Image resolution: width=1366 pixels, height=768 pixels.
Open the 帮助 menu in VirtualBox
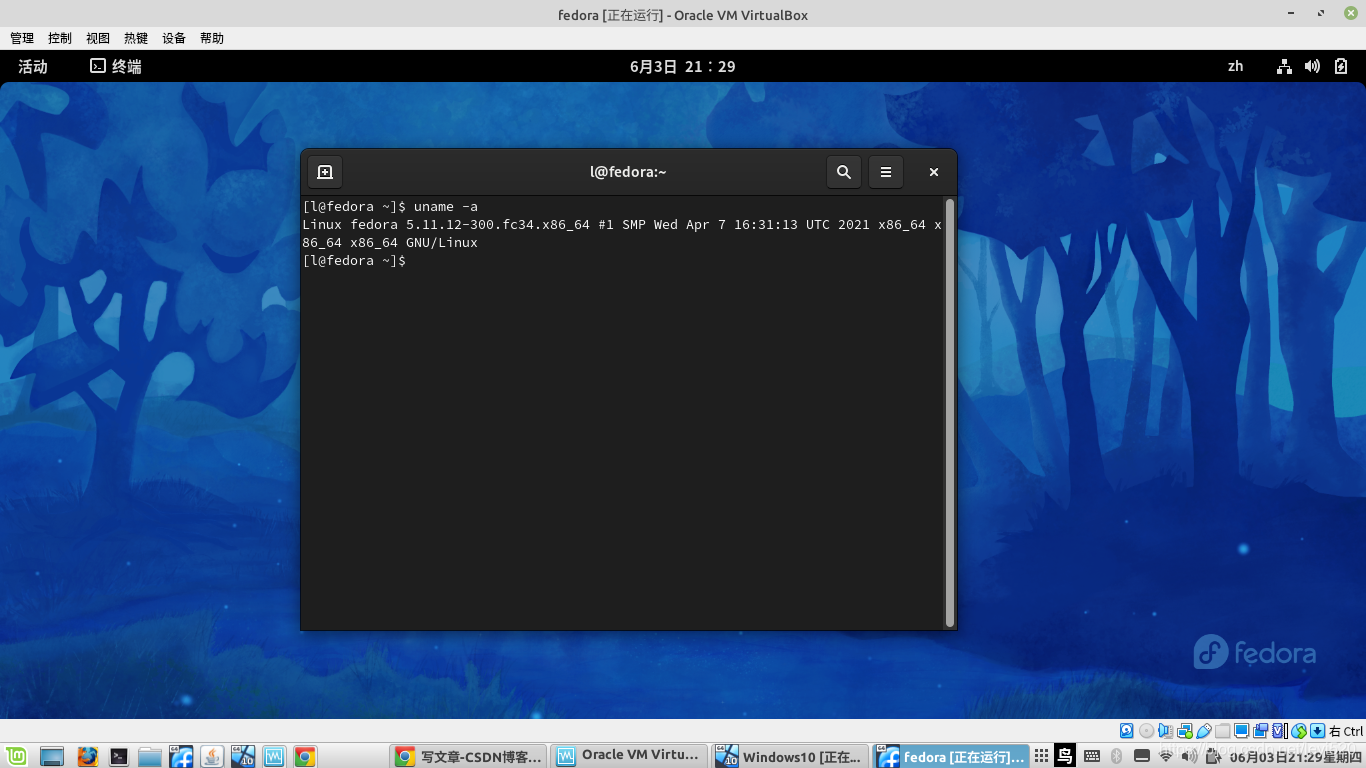tap(212, 38)
